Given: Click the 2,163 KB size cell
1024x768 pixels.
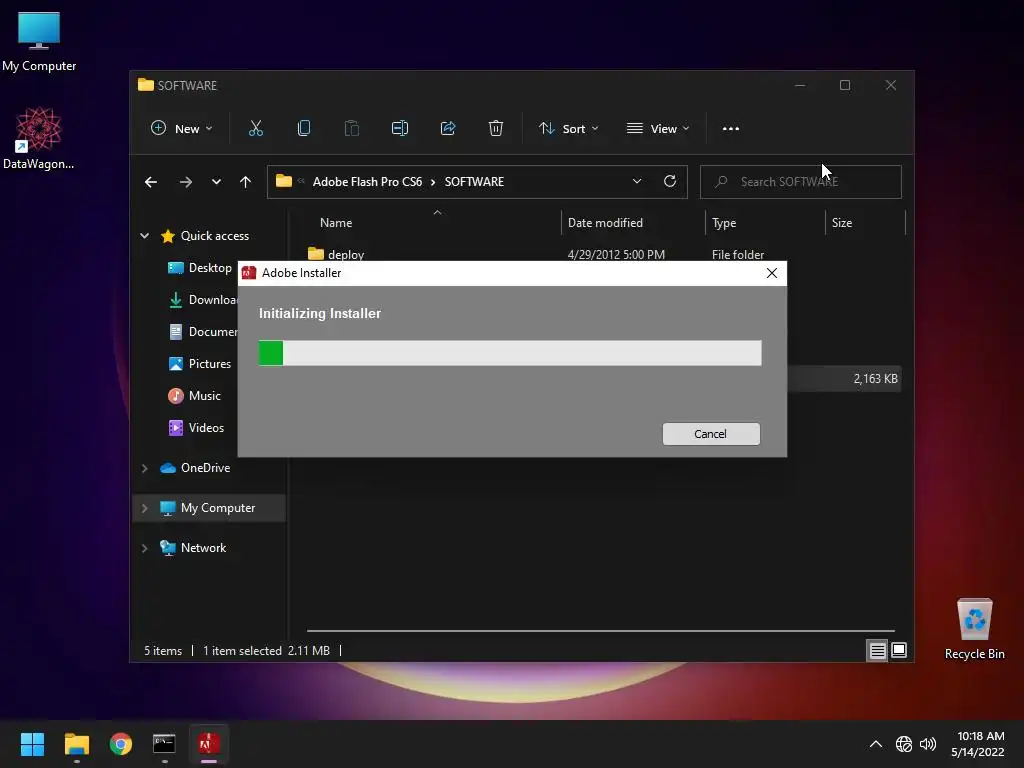Looking at the screenshot, I should coord(875,379).
